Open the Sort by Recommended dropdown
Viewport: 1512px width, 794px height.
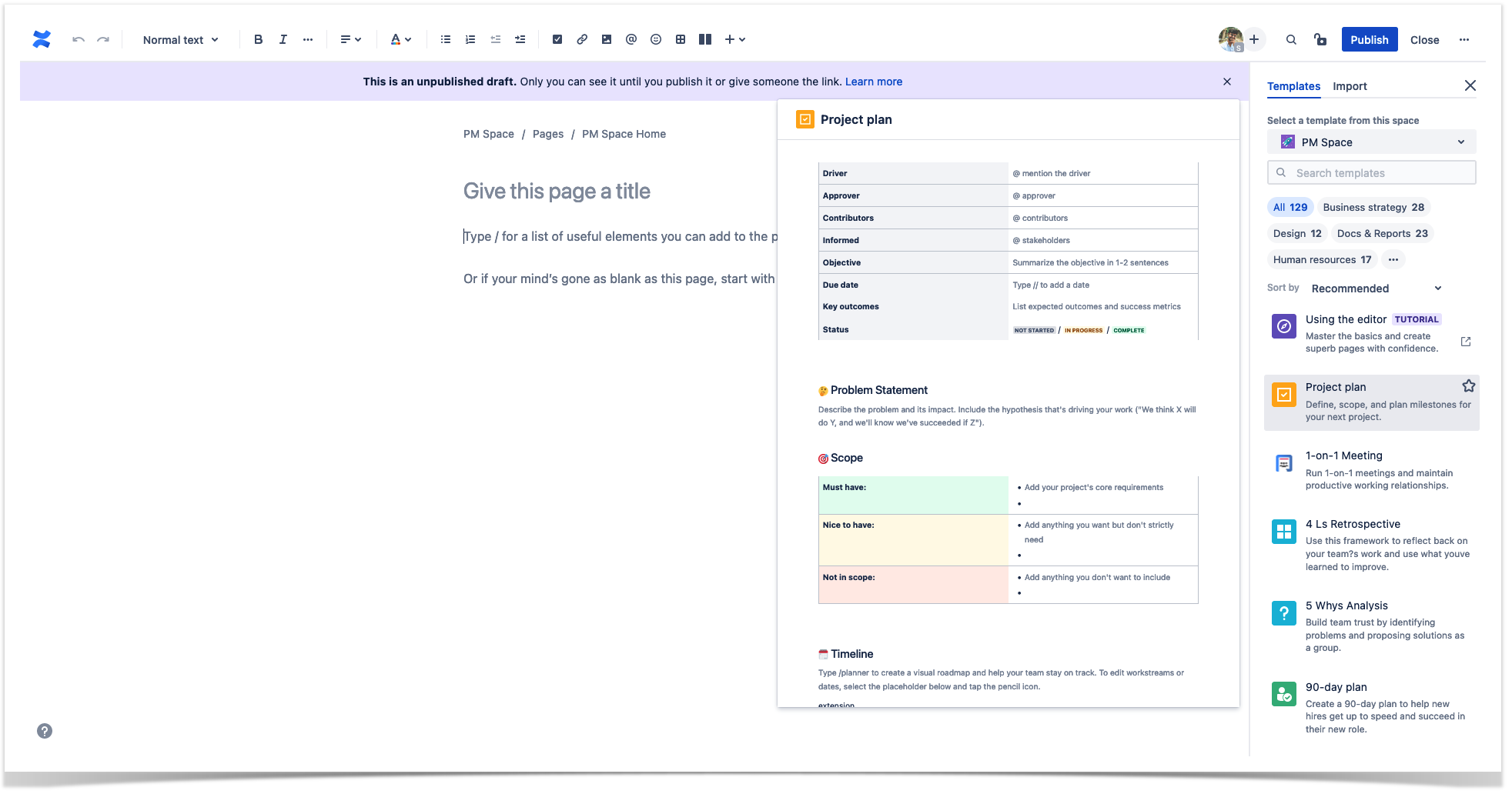click(x=1376, y=289)
